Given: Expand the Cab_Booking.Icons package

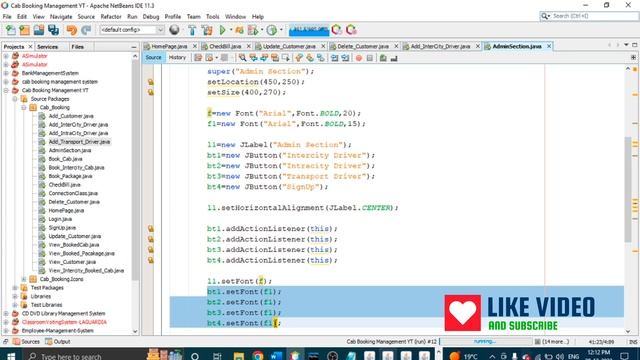Looking at the screenshot, I should click(24, 279).
